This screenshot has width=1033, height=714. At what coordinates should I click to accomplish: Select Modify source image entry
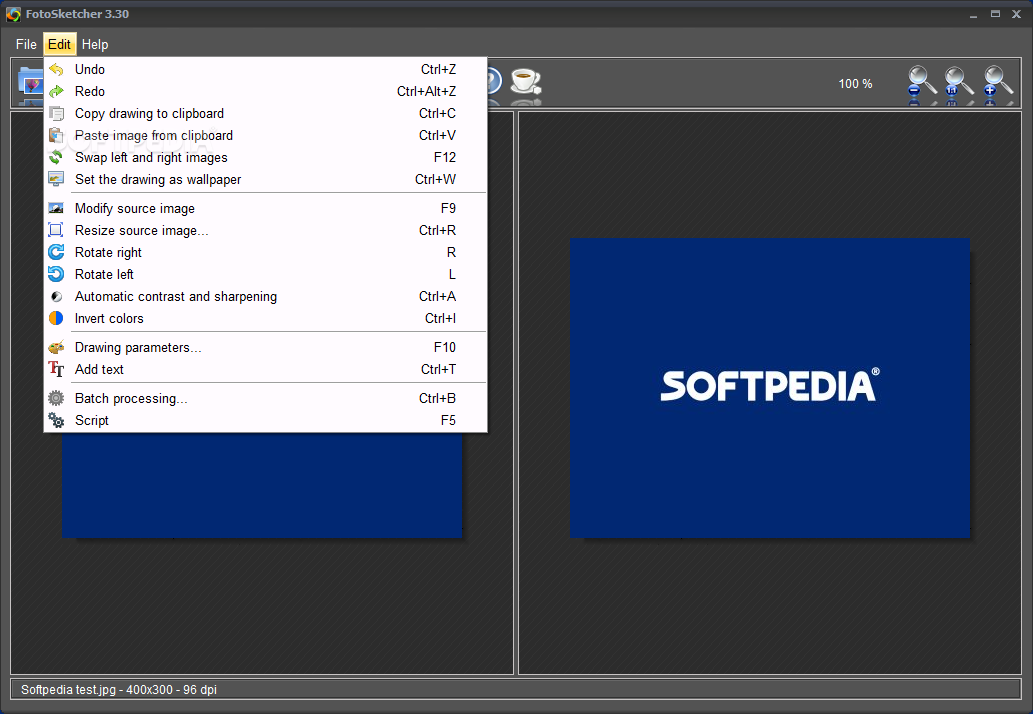(x=265, y=208)
